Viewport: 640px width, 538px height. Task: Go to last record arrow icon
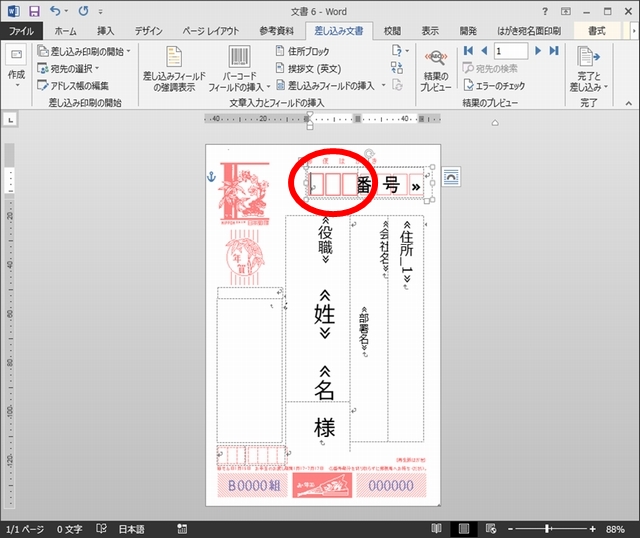pos(554,51)
